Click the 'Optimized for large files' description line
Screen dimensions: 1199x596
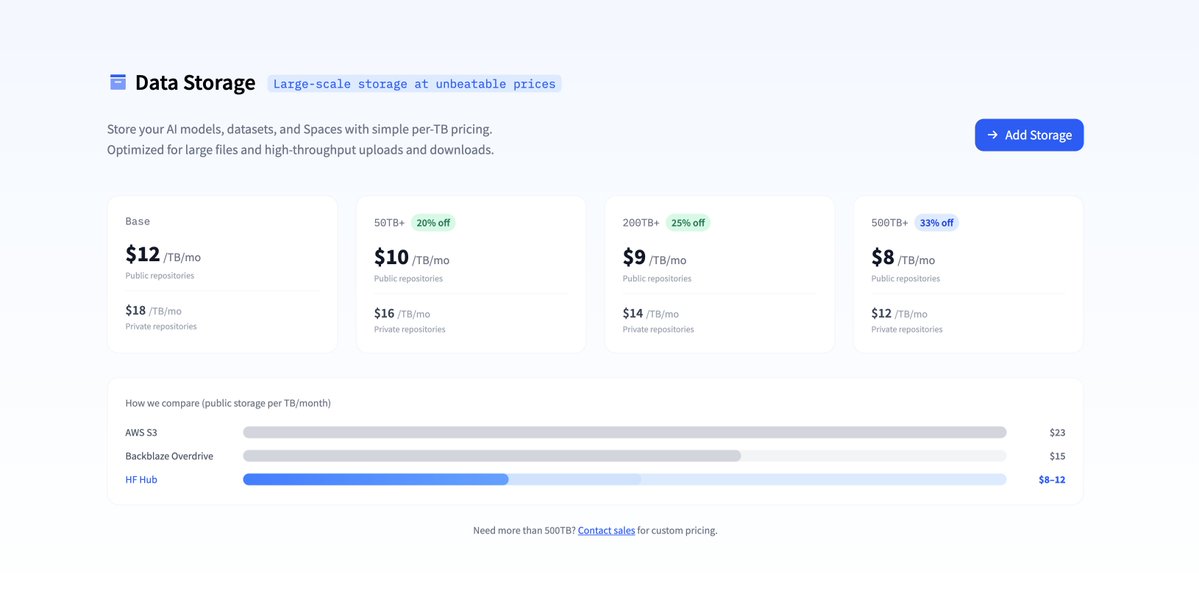tap(301, 150)
